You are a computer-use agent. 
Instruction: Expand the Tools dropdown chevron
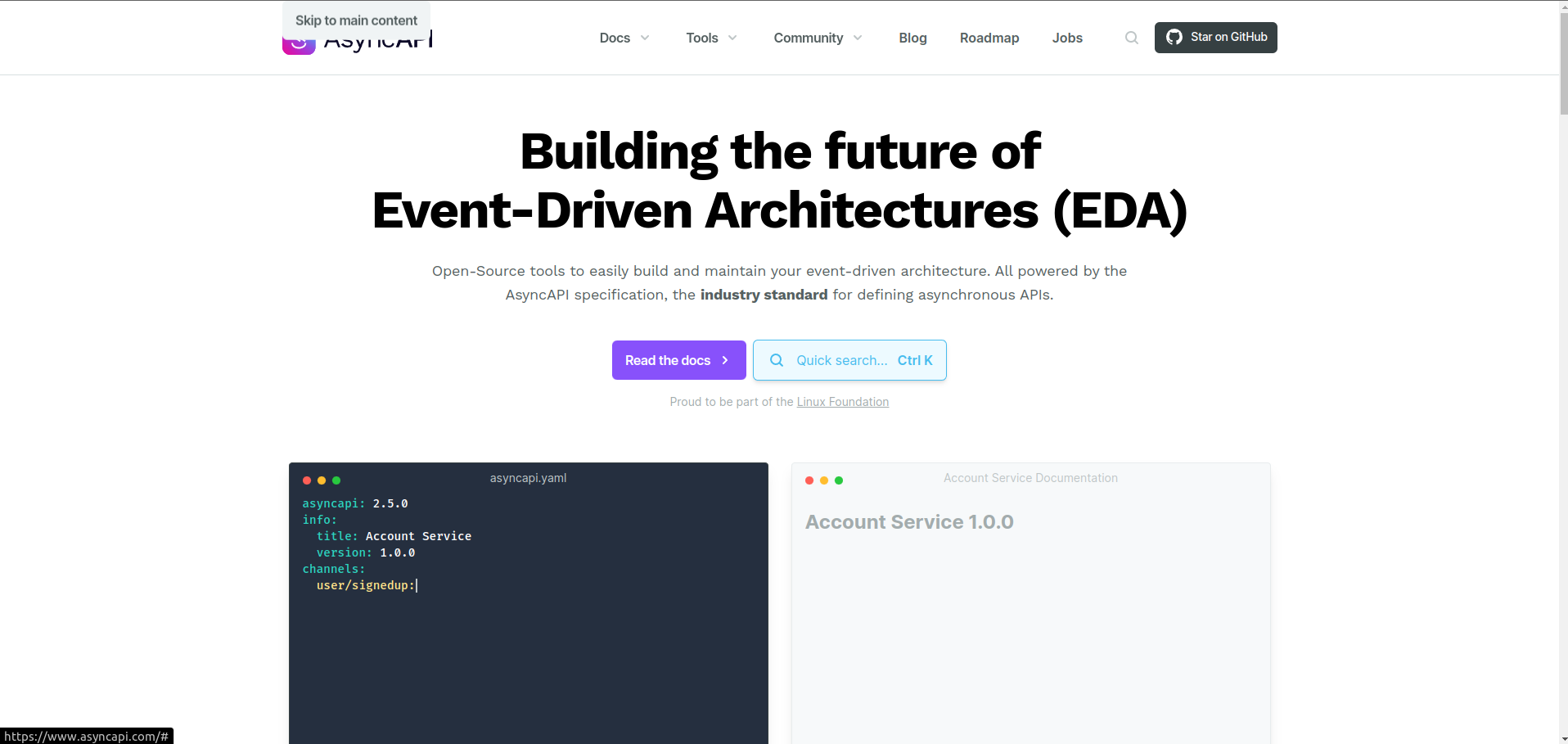point(732,38)
